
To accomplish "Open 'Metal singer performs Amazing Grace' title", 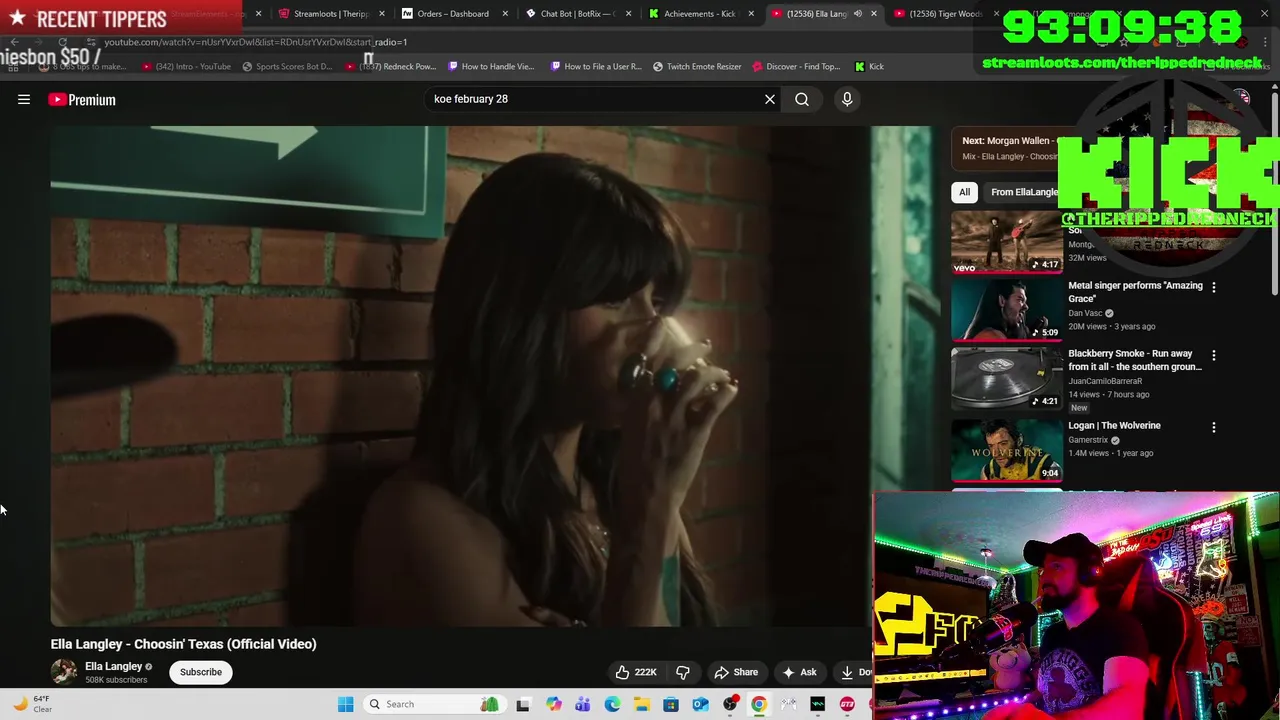I will pos(1135,292).
